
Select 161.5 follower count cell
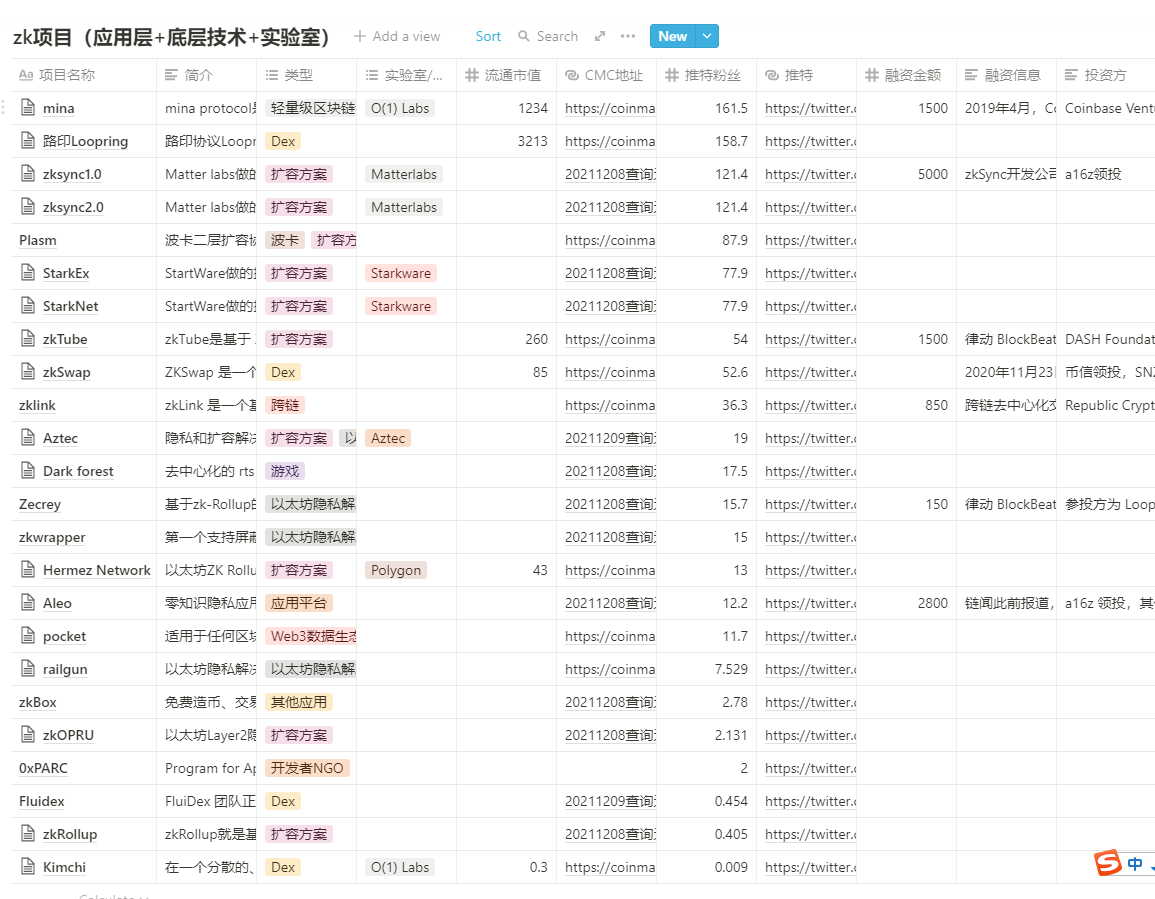(707, 108)
